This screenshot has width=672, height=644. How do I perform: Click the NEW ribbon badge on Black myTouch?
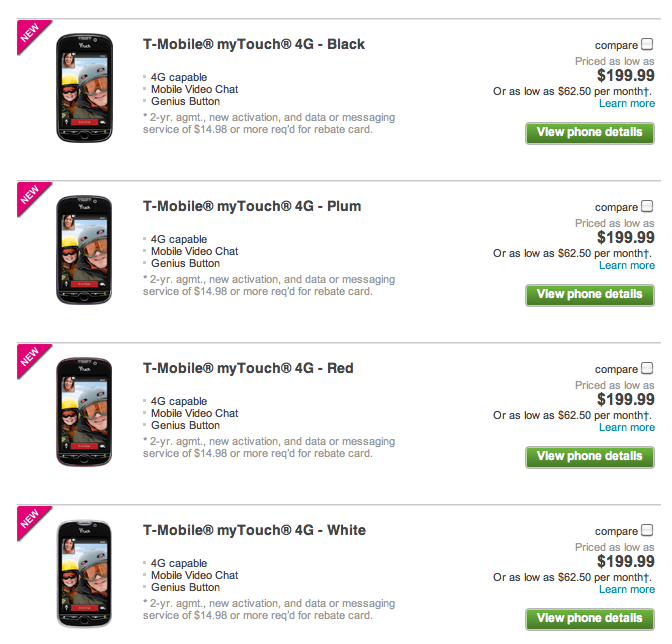[32, 35]
